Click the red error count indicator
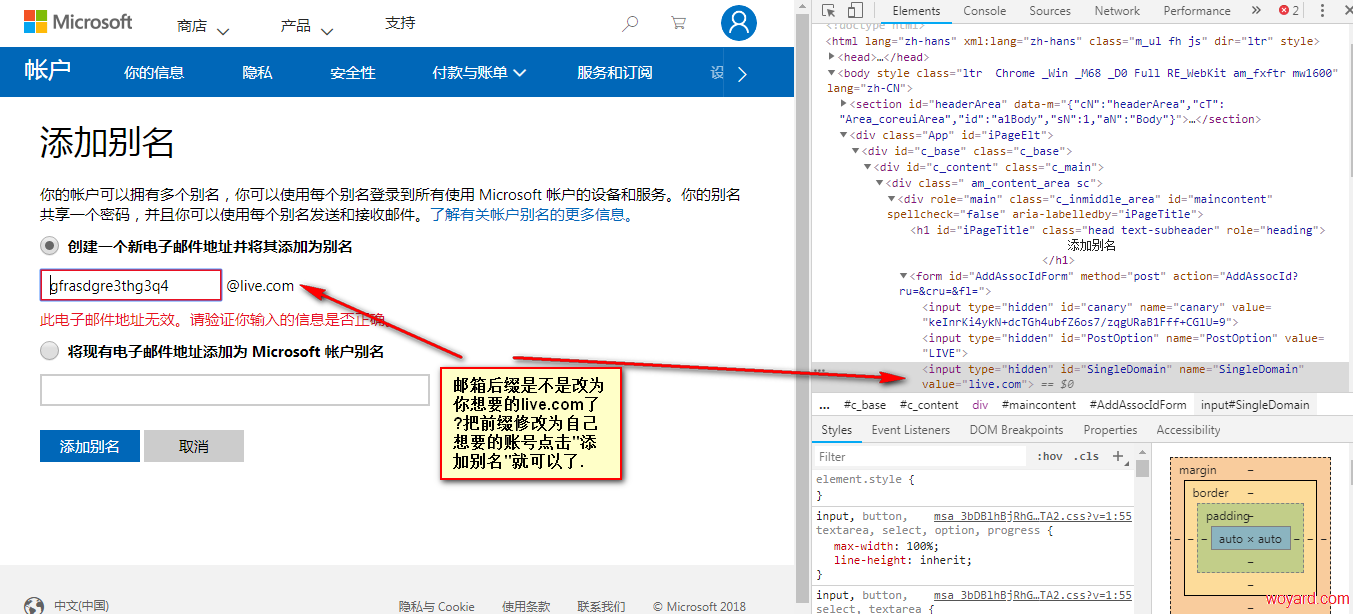 click(1289, 11)
